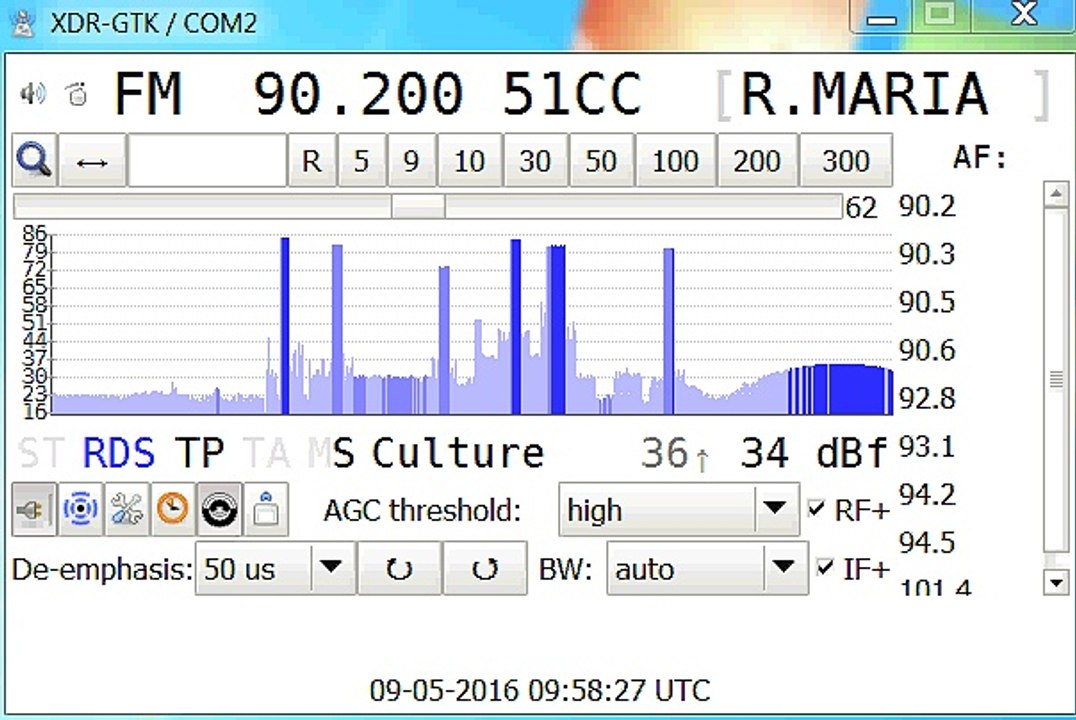This screenshot has height=720, width=1076.
Task: Click the 90.200 frequency display
Action: [358, 94]
